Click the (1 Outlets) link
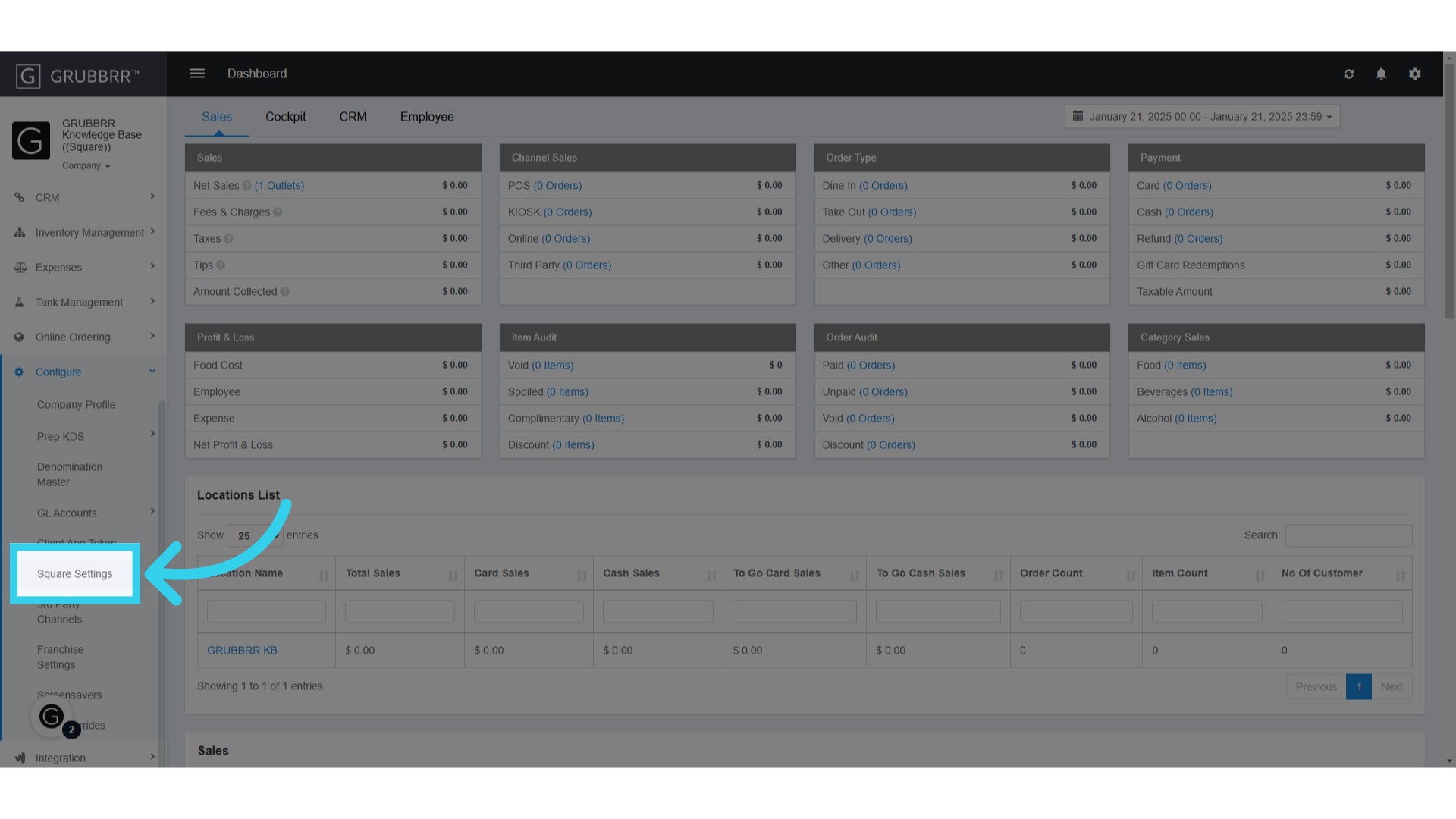Image resolution: width=1456 pixels, height=819 pixels. coord(279,186)
